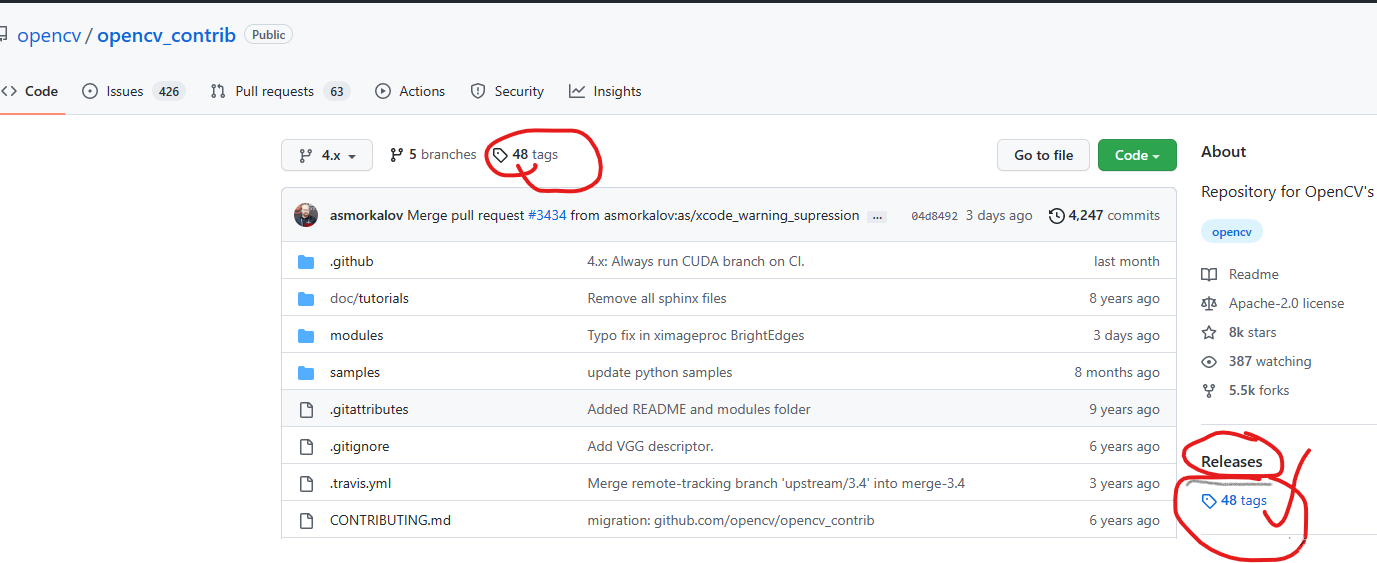
Task: Open the CONTRIBUTING.md file name
Action: (x=390, y=521)
